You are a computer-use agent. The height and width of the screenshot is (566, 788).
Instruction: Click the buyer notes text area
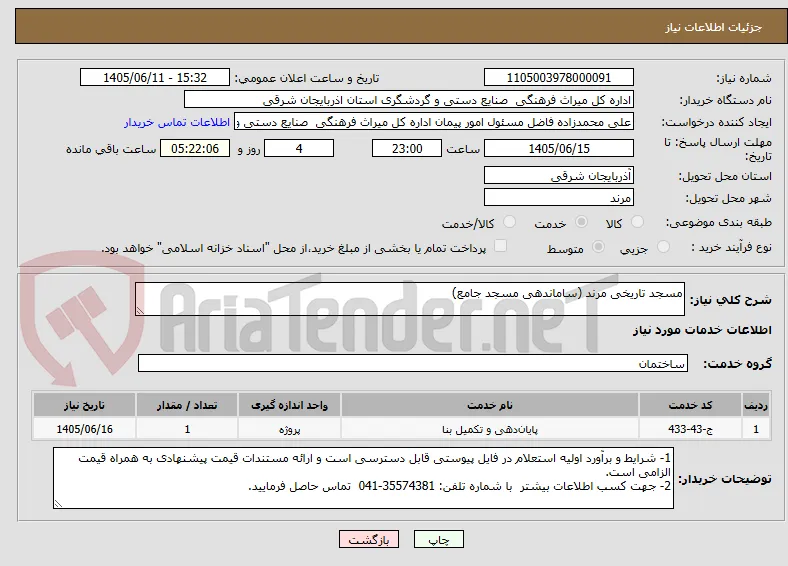tap(363, 478)
